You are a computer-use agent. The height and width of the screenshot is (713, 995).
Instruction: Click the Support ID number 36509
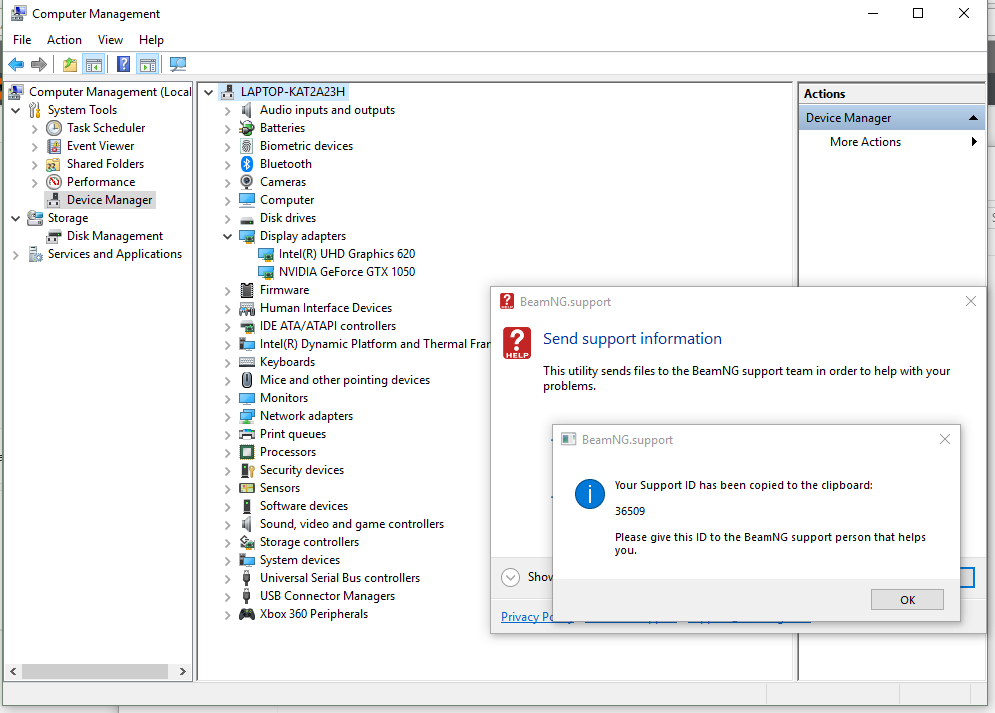(629, 511)
